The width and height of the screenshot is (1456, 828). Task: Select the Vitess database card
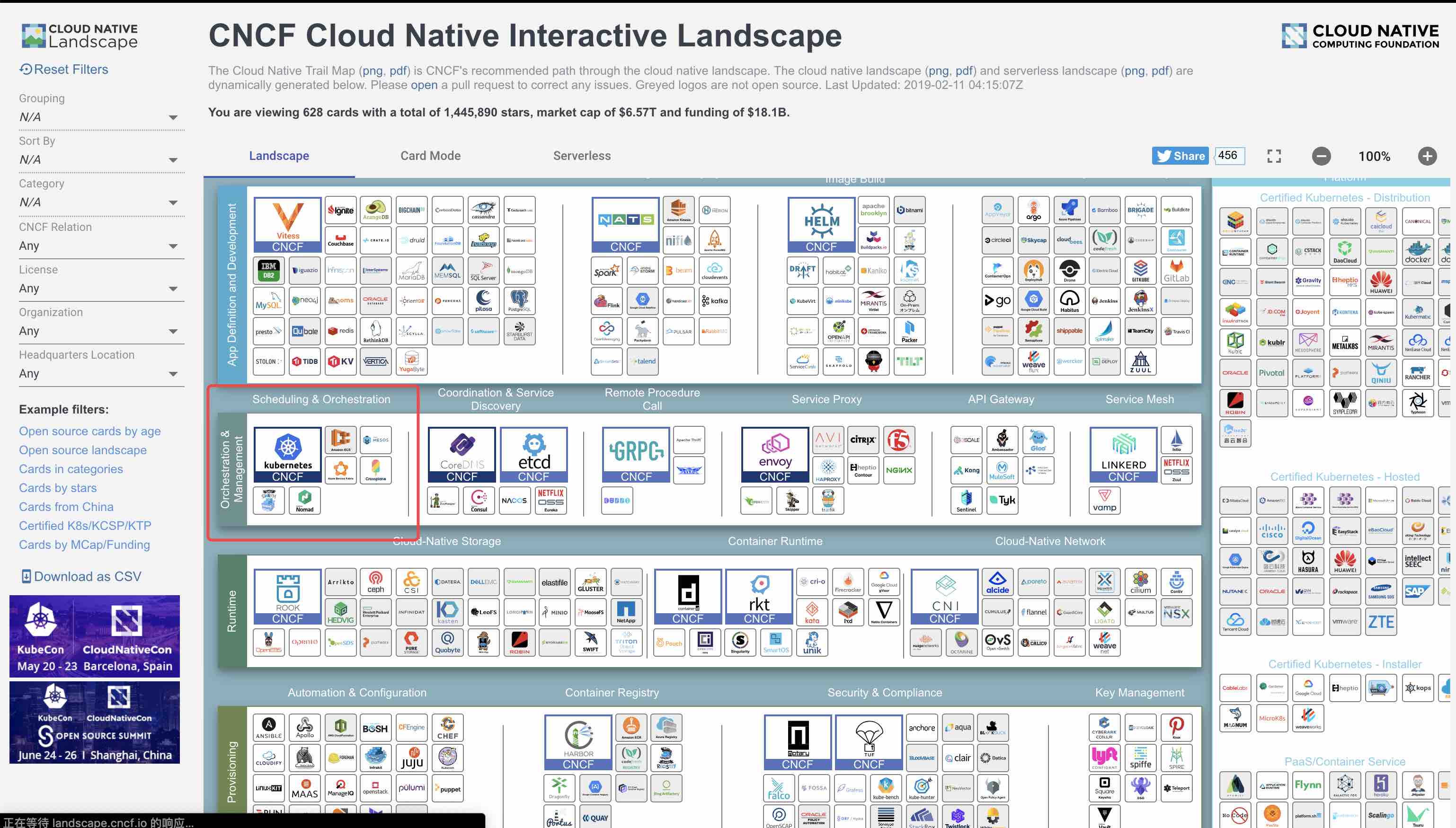point(287,224)
